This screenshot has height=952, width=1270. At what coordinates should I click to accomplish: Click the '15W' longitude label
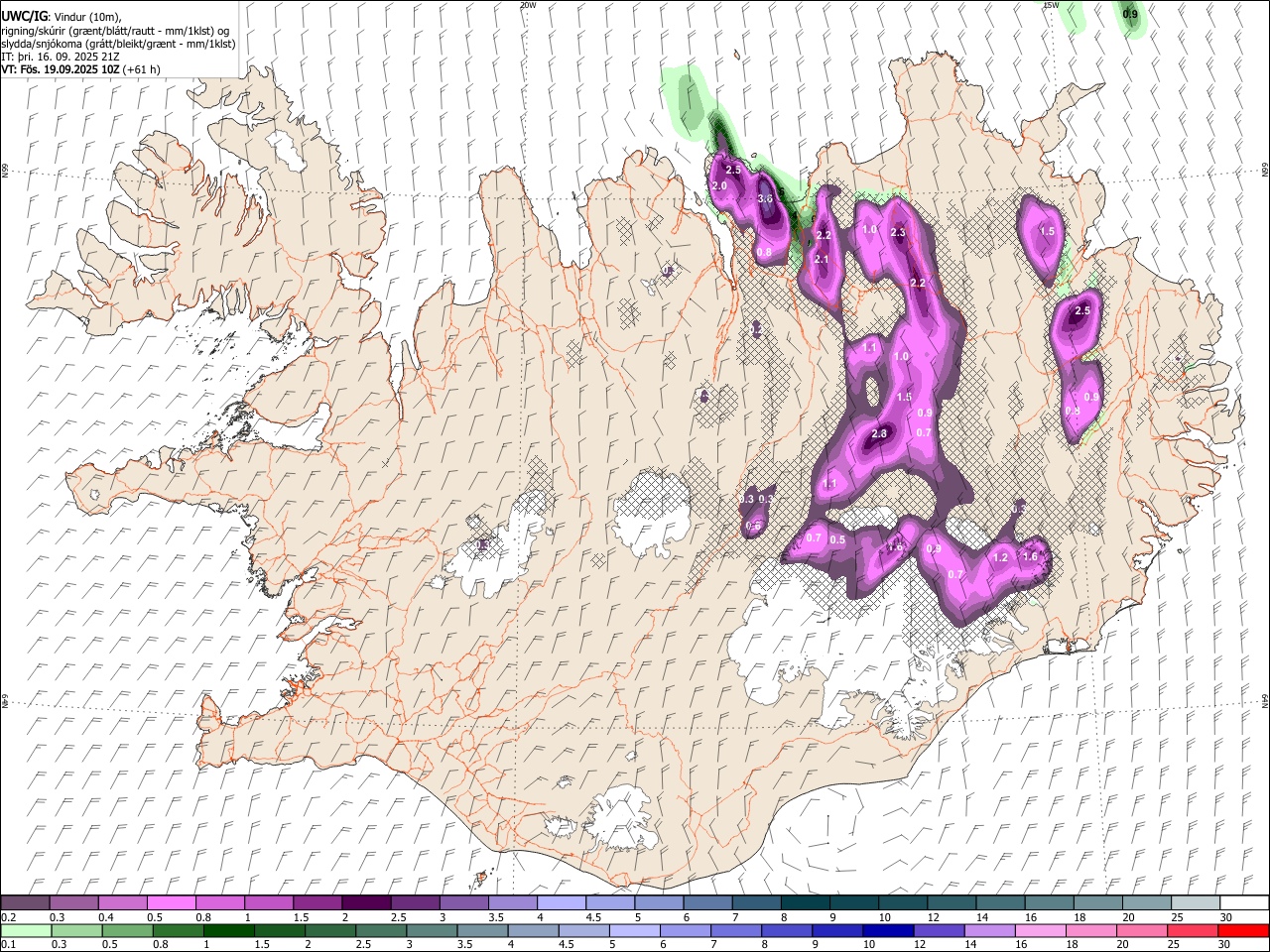(x=1051, y=5)
